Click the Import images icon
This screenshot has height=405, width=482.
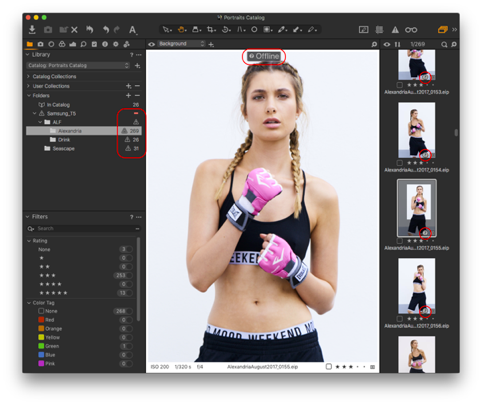(x=32, y=30)
